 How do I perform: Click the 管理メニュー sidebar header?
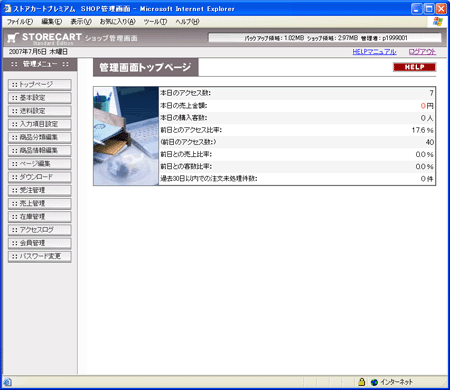[40, 64]
